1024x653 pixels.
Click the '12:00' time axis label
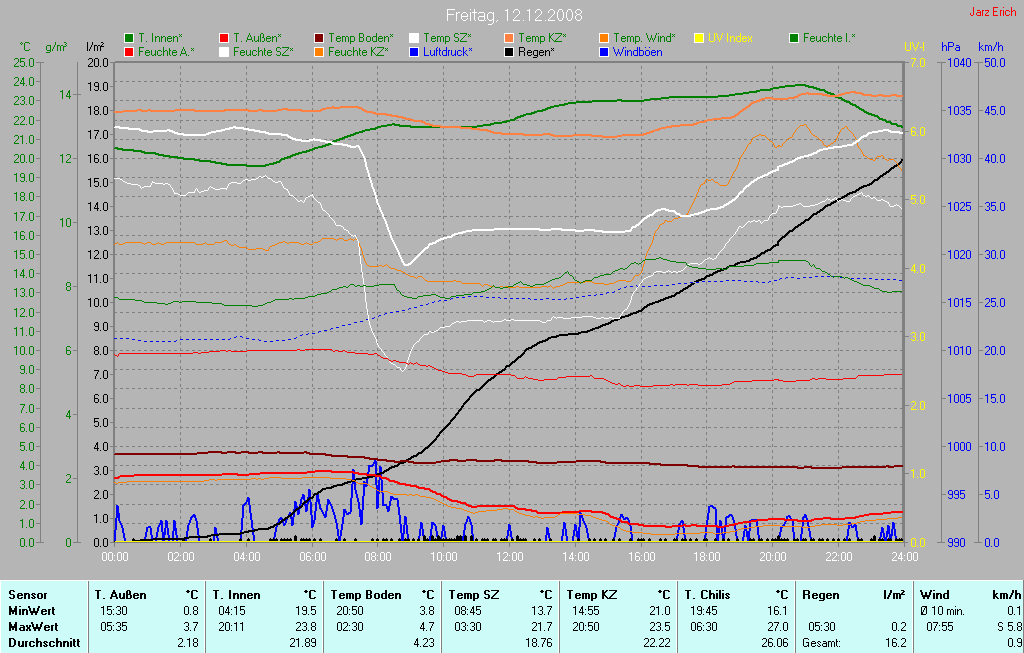[510, 557]
